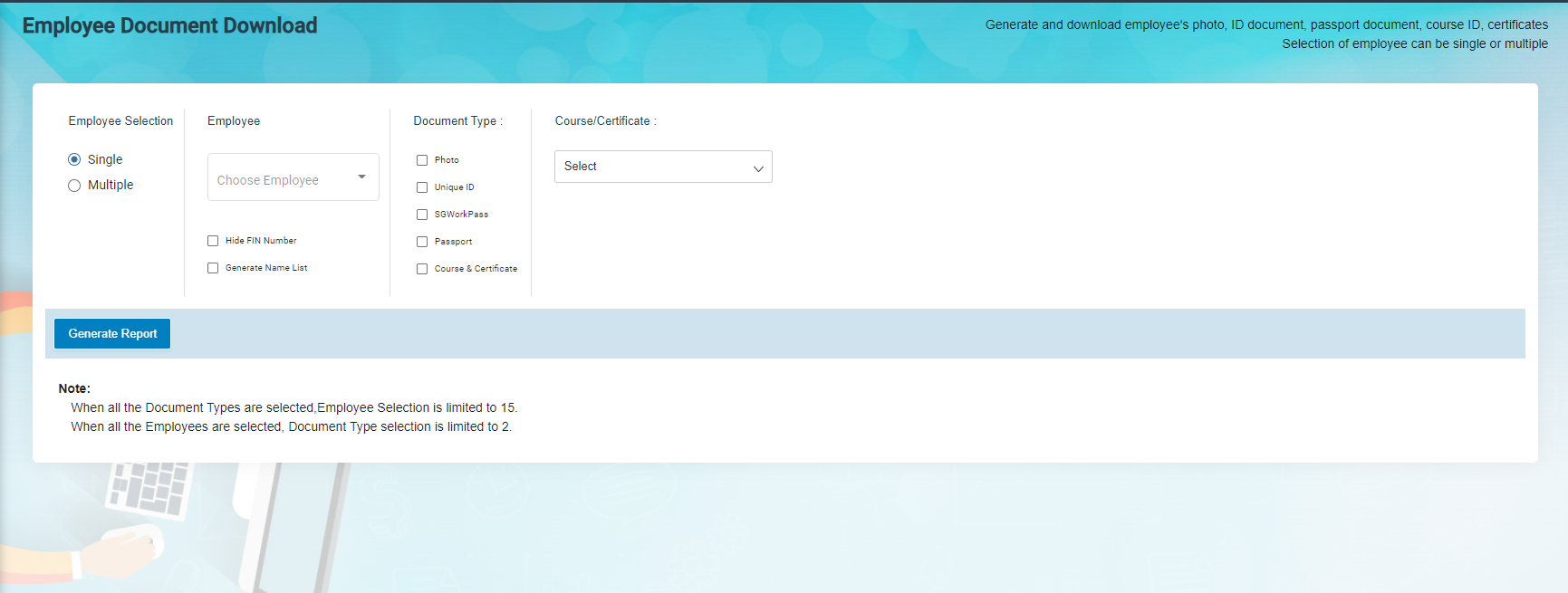Click the chevron in the Select combo box
The image size is (1568, 593).
click(x=758, y=168)
